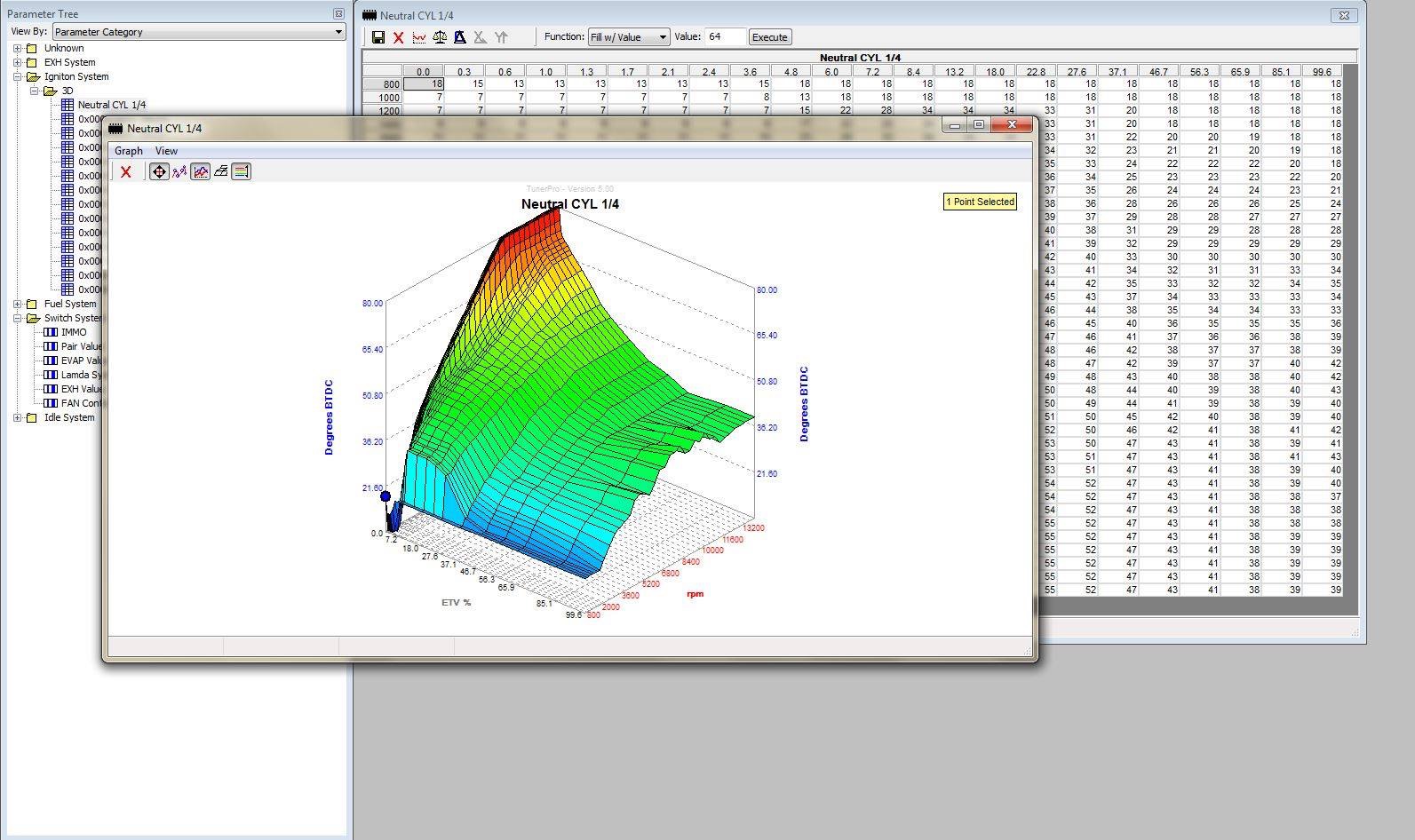
Task: Toggle the rainbow color bands button
Action: (241, 171)
